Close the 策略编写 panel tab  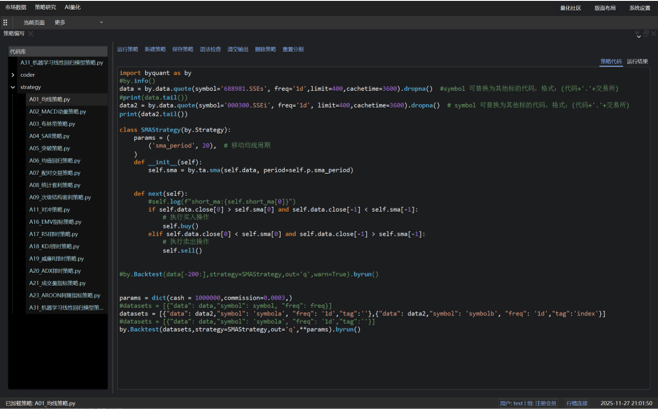click(x=31, y=34)
